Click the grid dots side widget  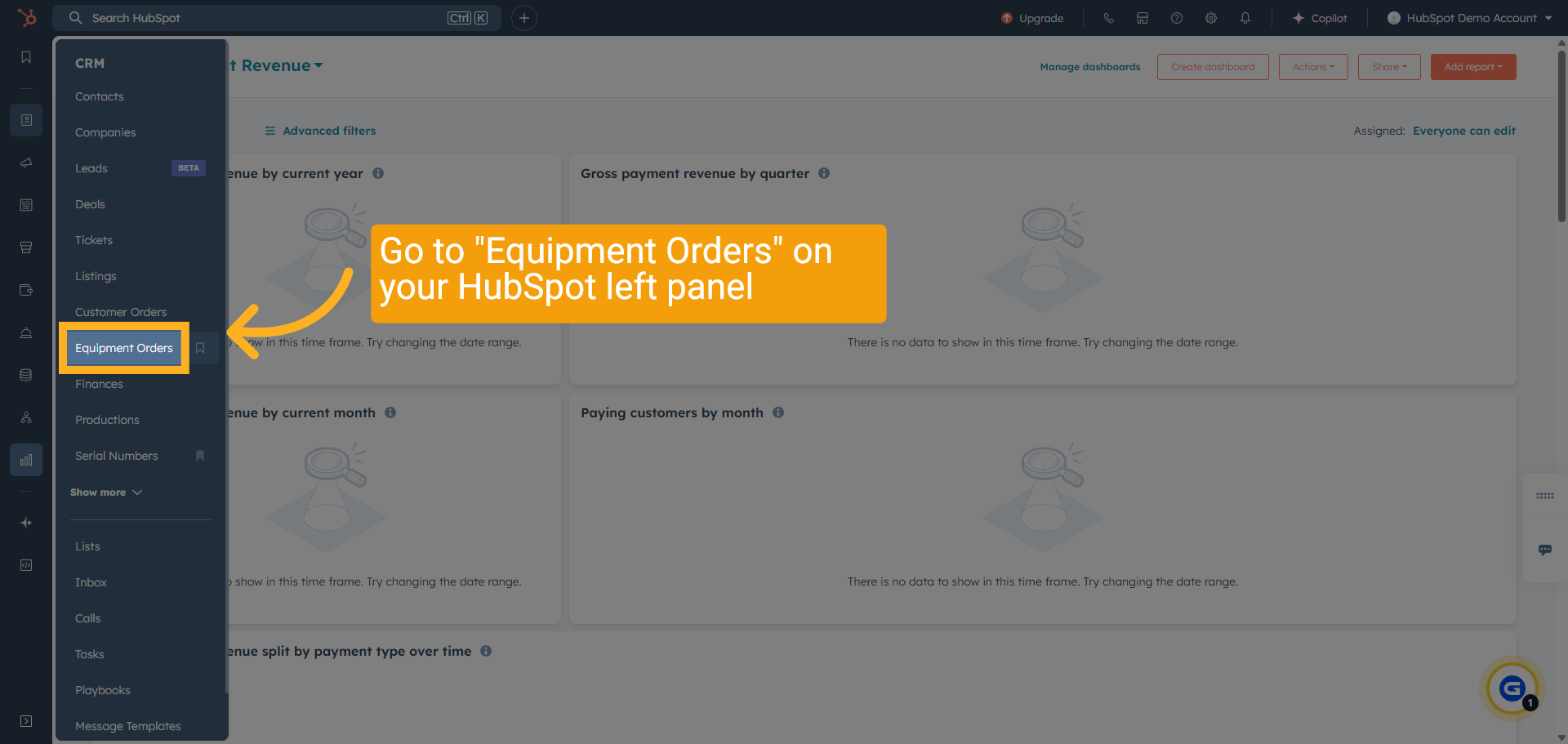1544,496
